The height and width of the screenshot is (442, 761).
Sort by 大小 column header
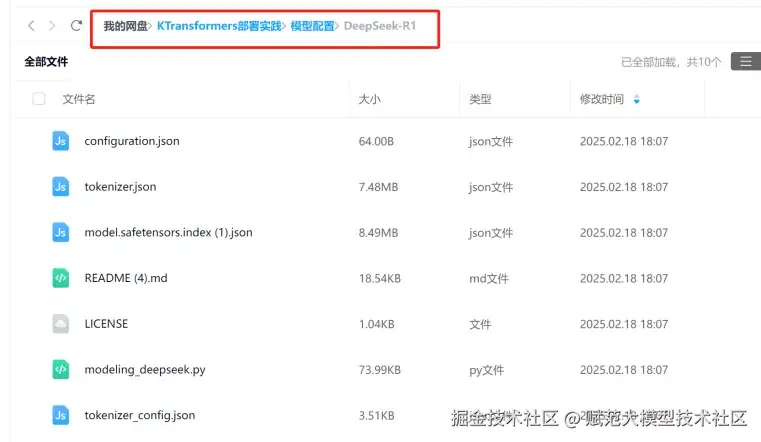point(369,99)
